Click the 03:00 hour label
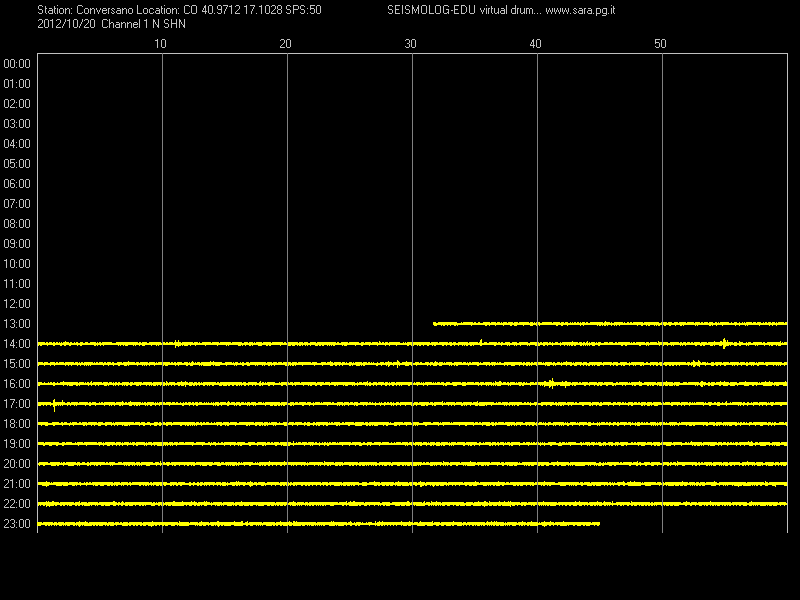 (17, 123)
